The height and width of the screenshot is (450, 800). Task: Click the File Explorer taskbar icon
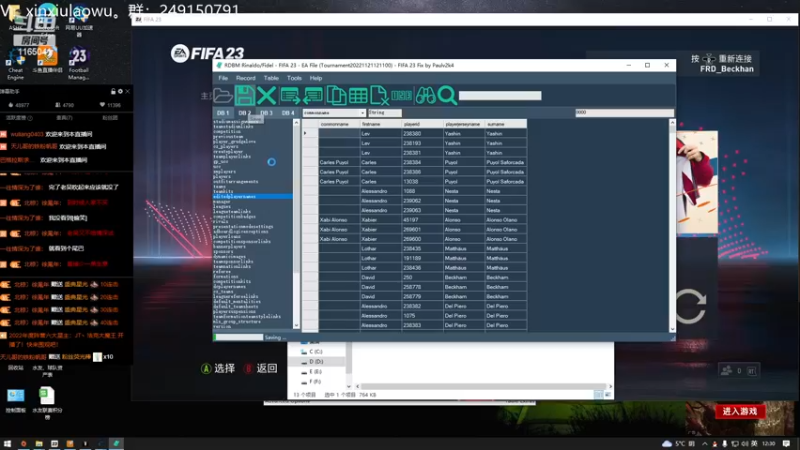(x=39, y=443)
